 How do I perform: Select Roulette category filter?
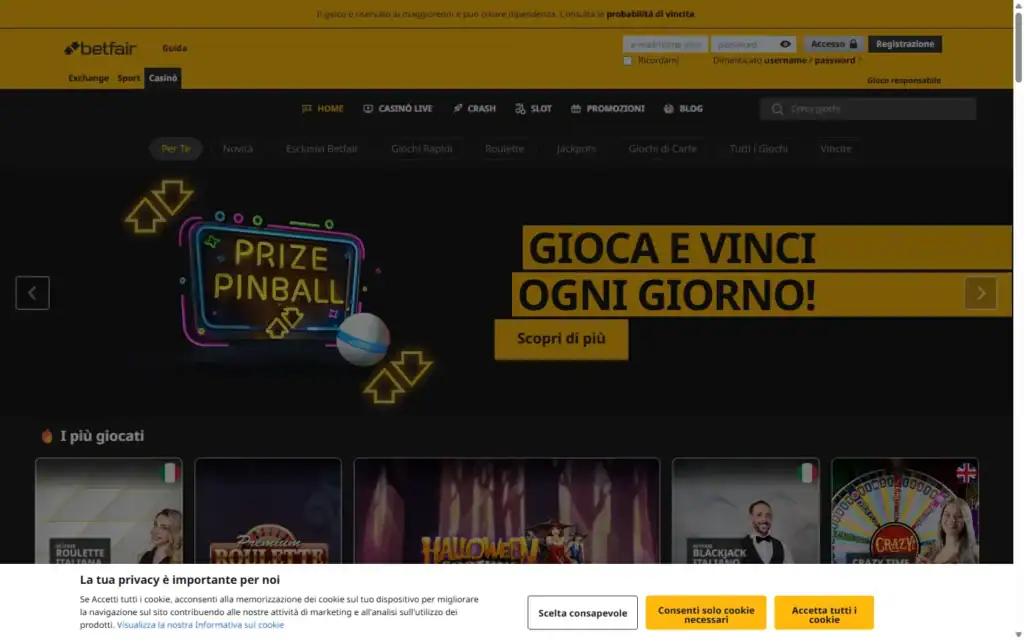(504, 149)
